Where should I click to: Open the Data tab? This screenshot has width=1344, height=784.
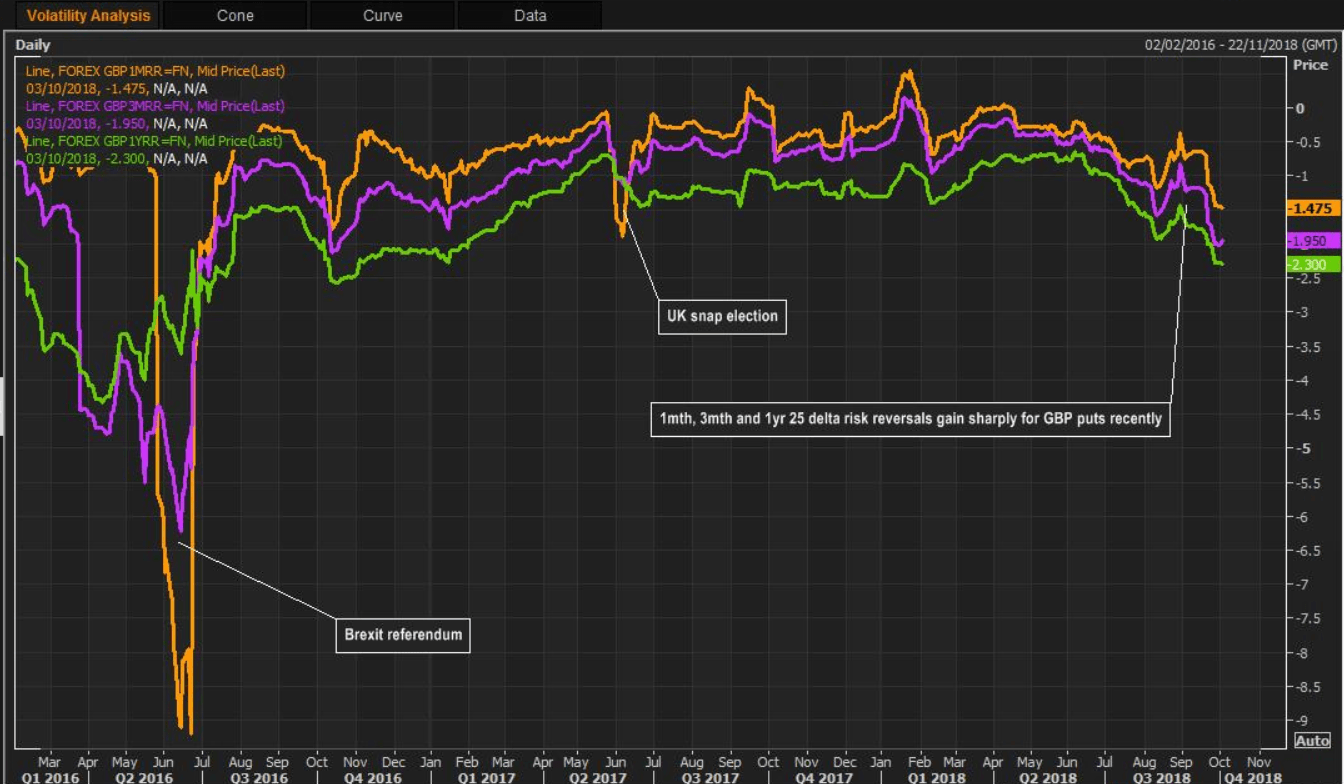[530, 15]
